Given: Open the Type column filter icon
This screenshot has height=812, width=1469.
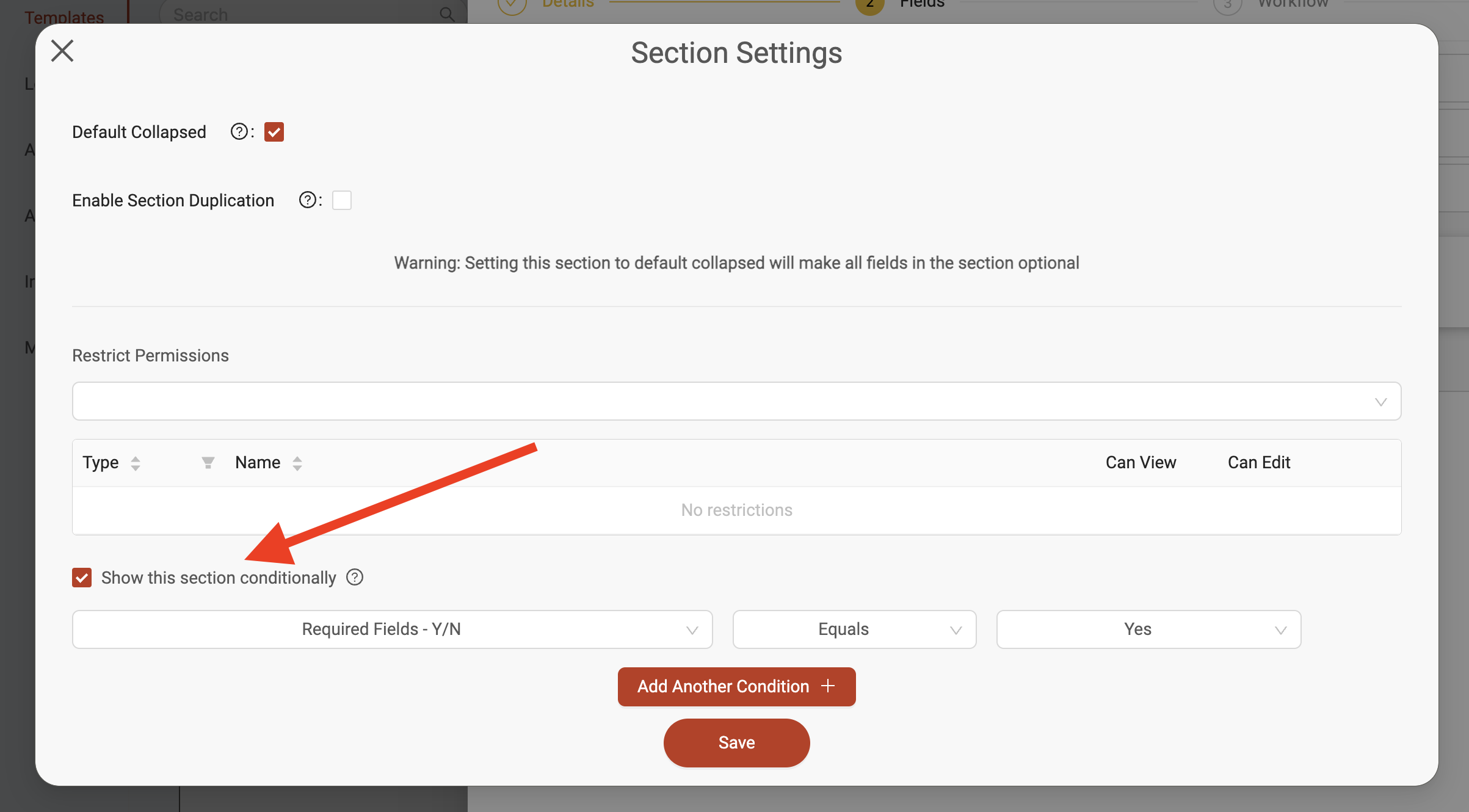Looking at the screenshot, I should point(208,463).
